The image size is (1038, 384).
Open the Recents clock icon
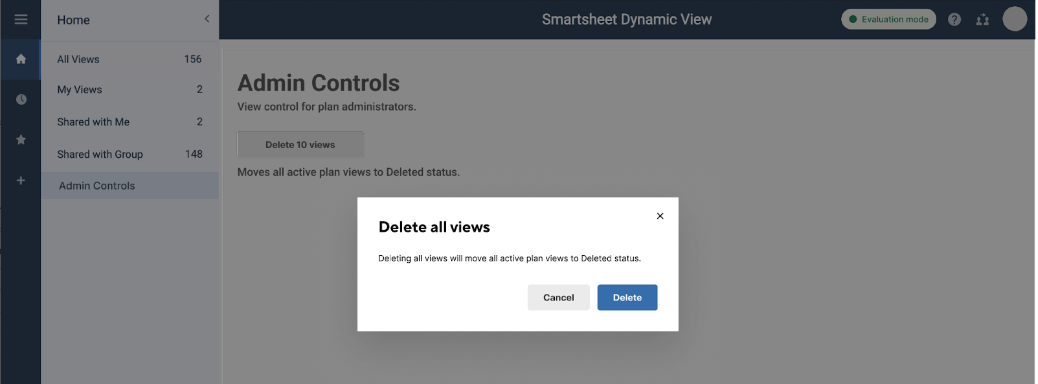point(21,99)
